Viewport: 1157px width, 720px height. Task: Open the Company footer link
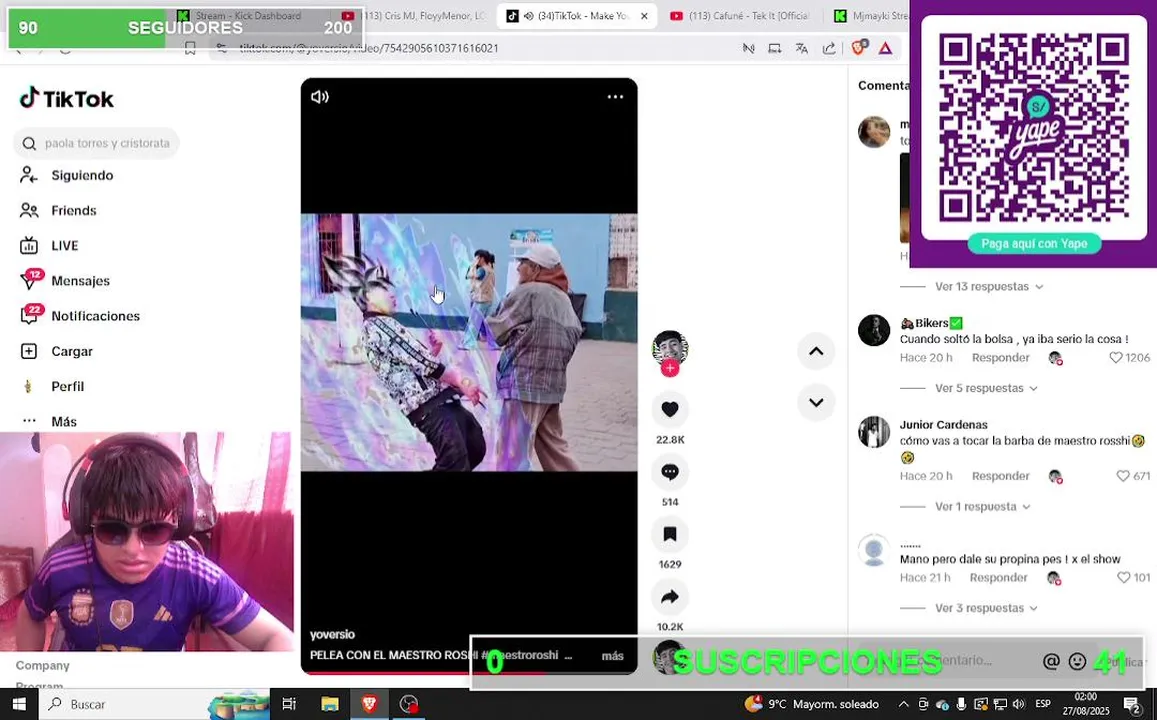point(43,665)
